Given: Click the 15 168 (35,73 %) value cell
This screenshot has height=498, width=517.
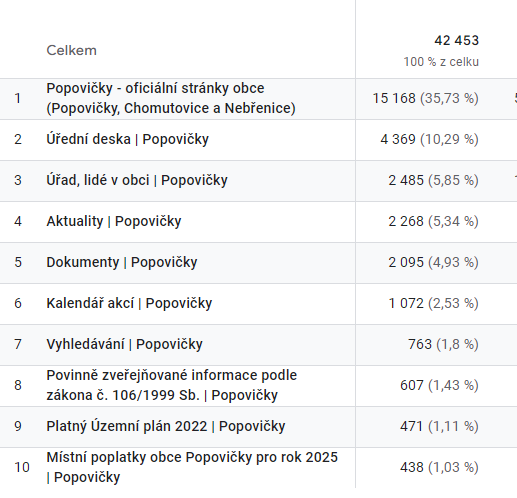Looking at the screenshot, I should pyautogui.click(x=425, y=98).
